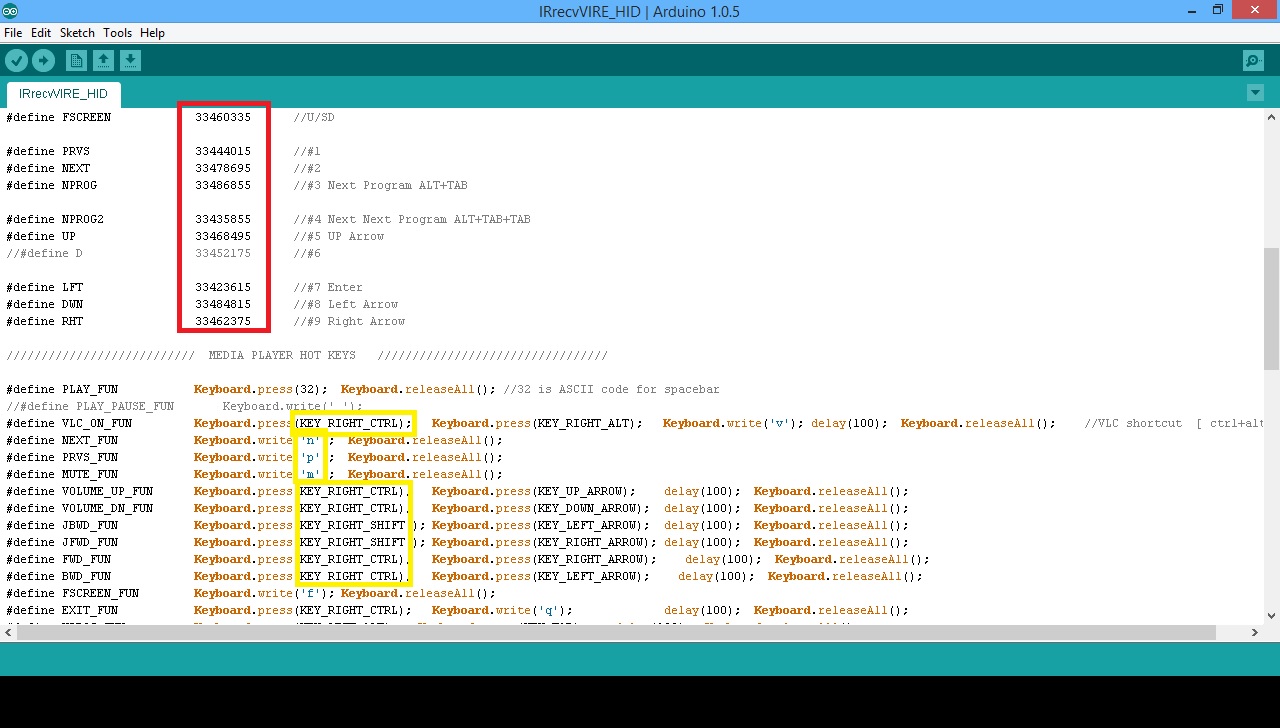Click the FSCREEN define line
The height and width of the screenshot is (728, 1280).
60,117
